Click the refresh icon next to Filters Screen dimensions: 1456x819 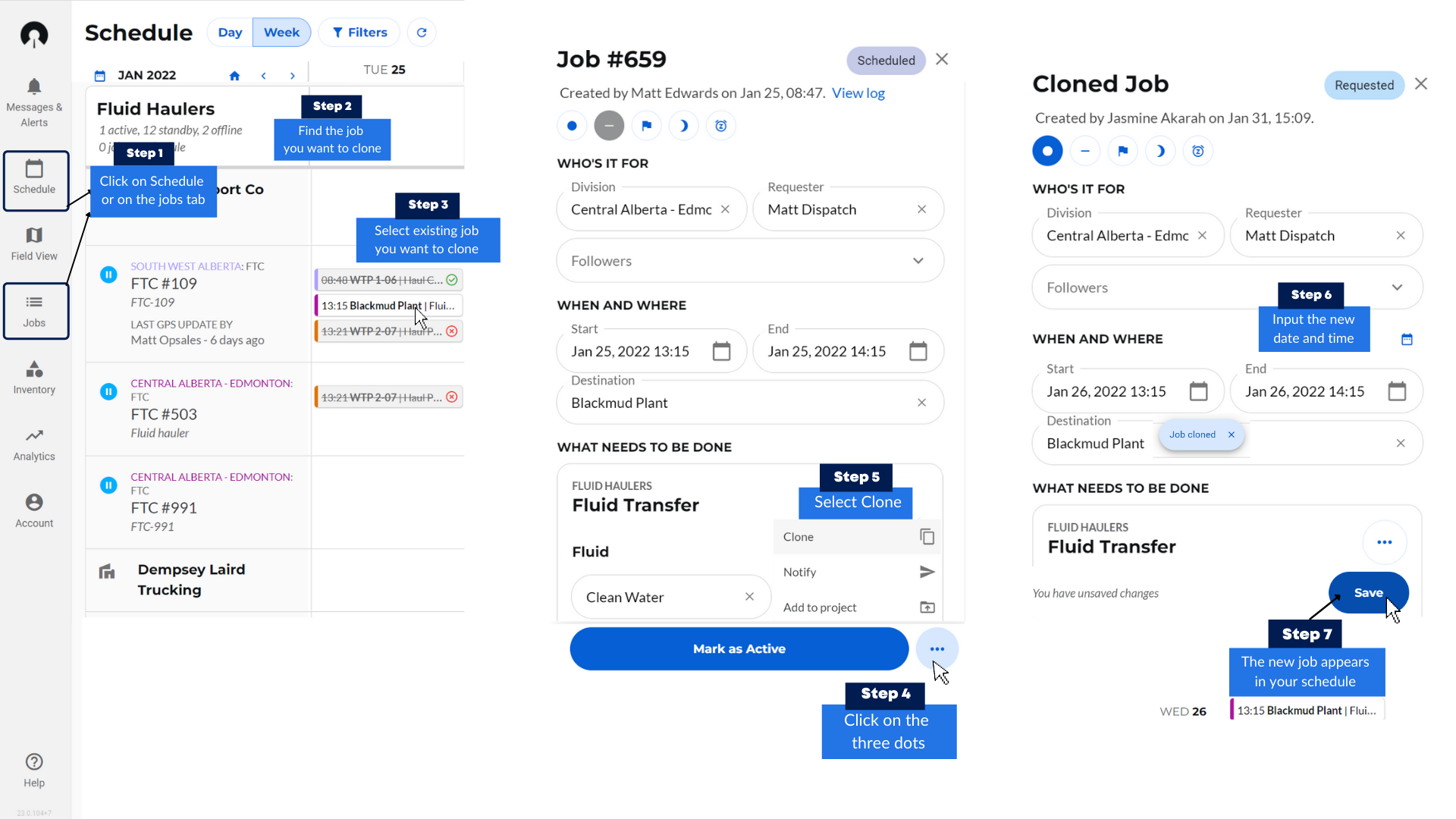pos(422,33)
